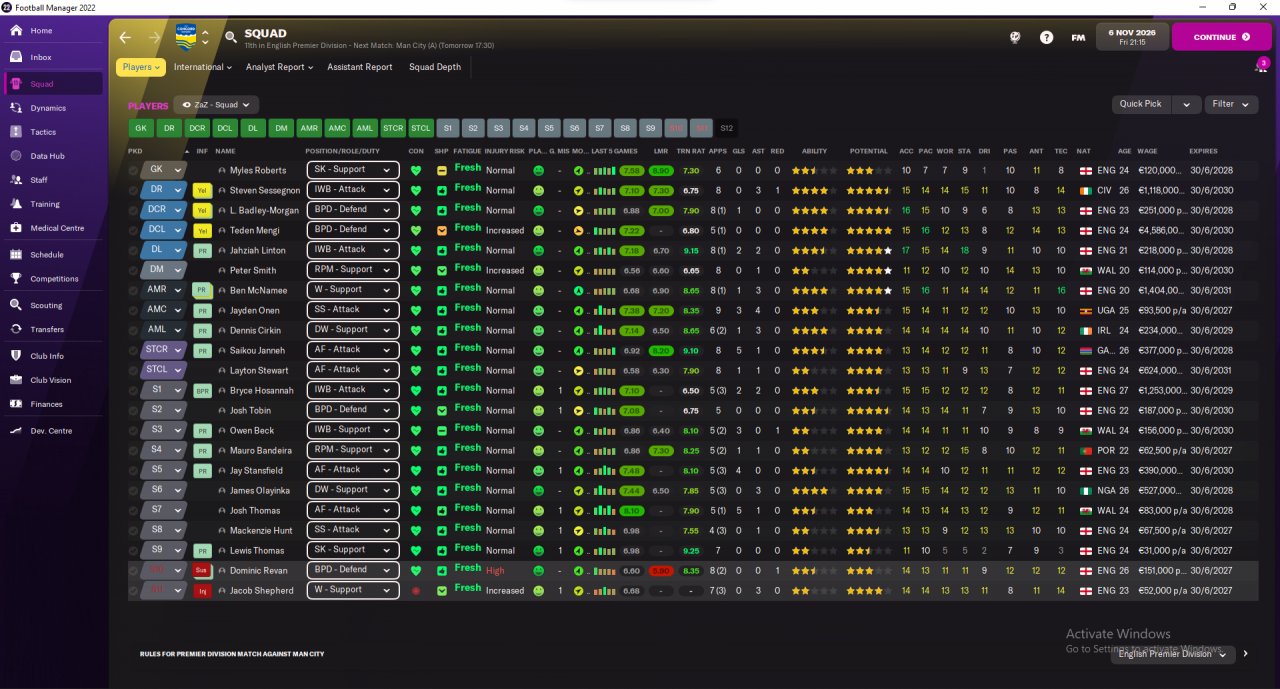Select the GK position filter tab
The image size is (1280, 689).
point(141,128)
